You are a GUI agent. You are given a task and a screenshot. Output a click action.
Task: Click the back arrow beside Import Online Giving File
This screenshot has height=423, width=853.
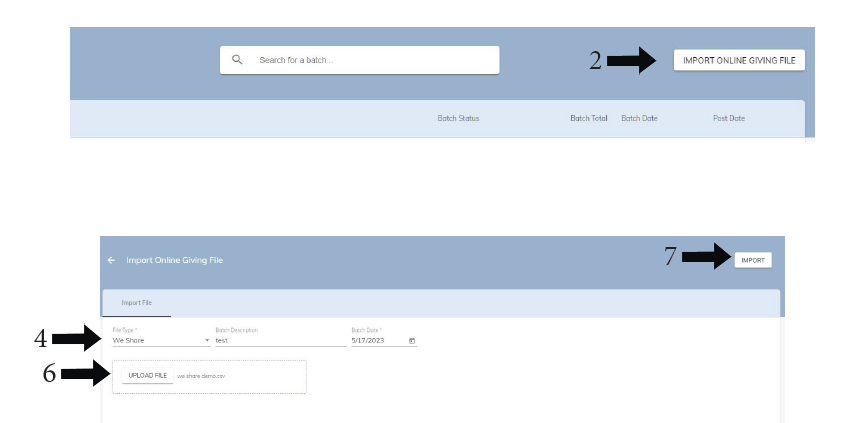pyautogui.click(x=111, y=260)
